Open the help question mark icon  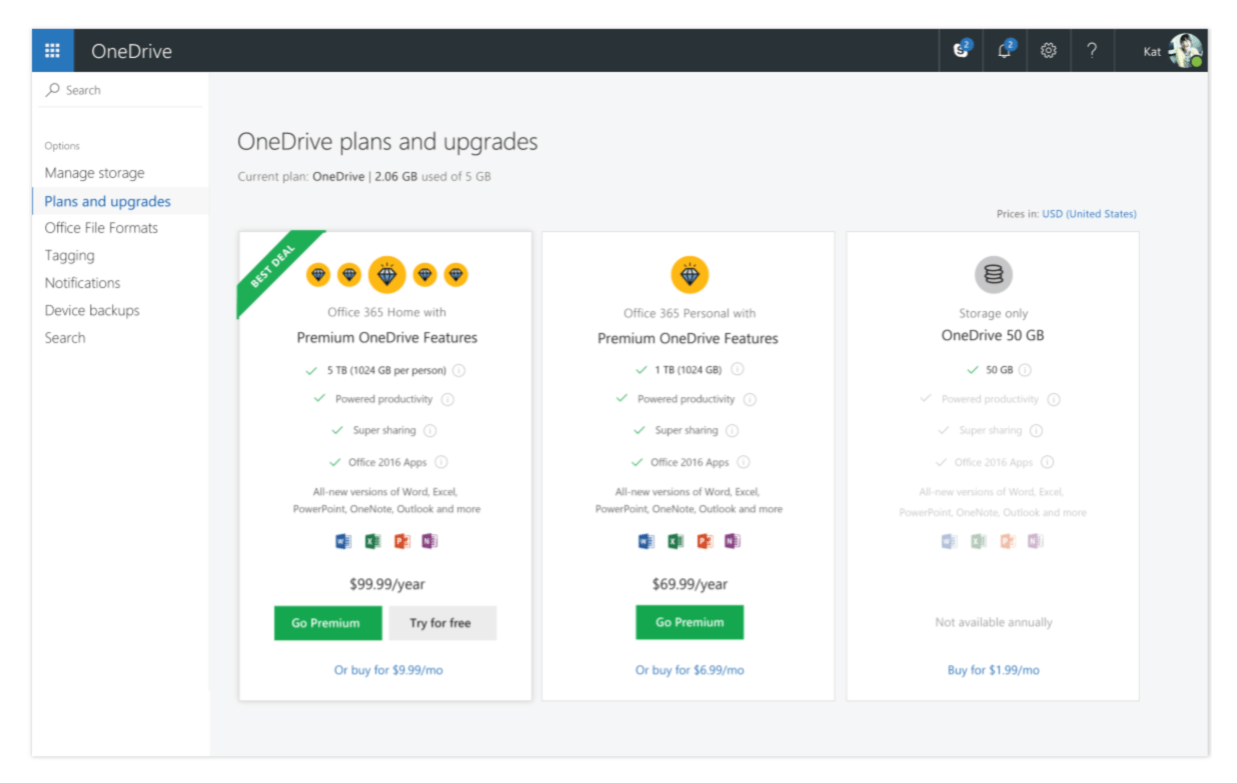point(1091,51)
